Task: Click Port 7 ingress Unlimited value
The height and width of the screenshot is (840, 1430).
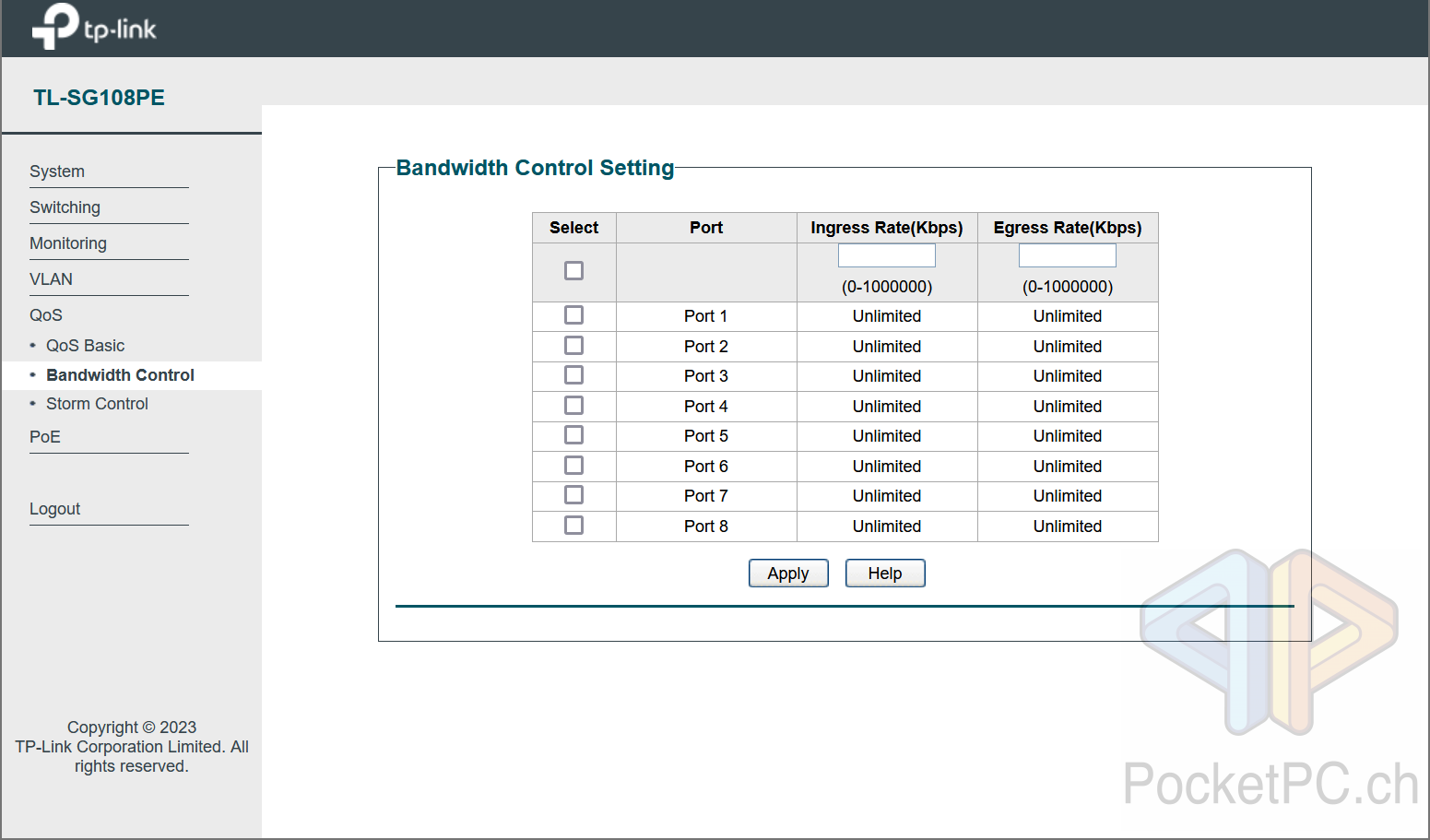Action: (x=887, y=496)
